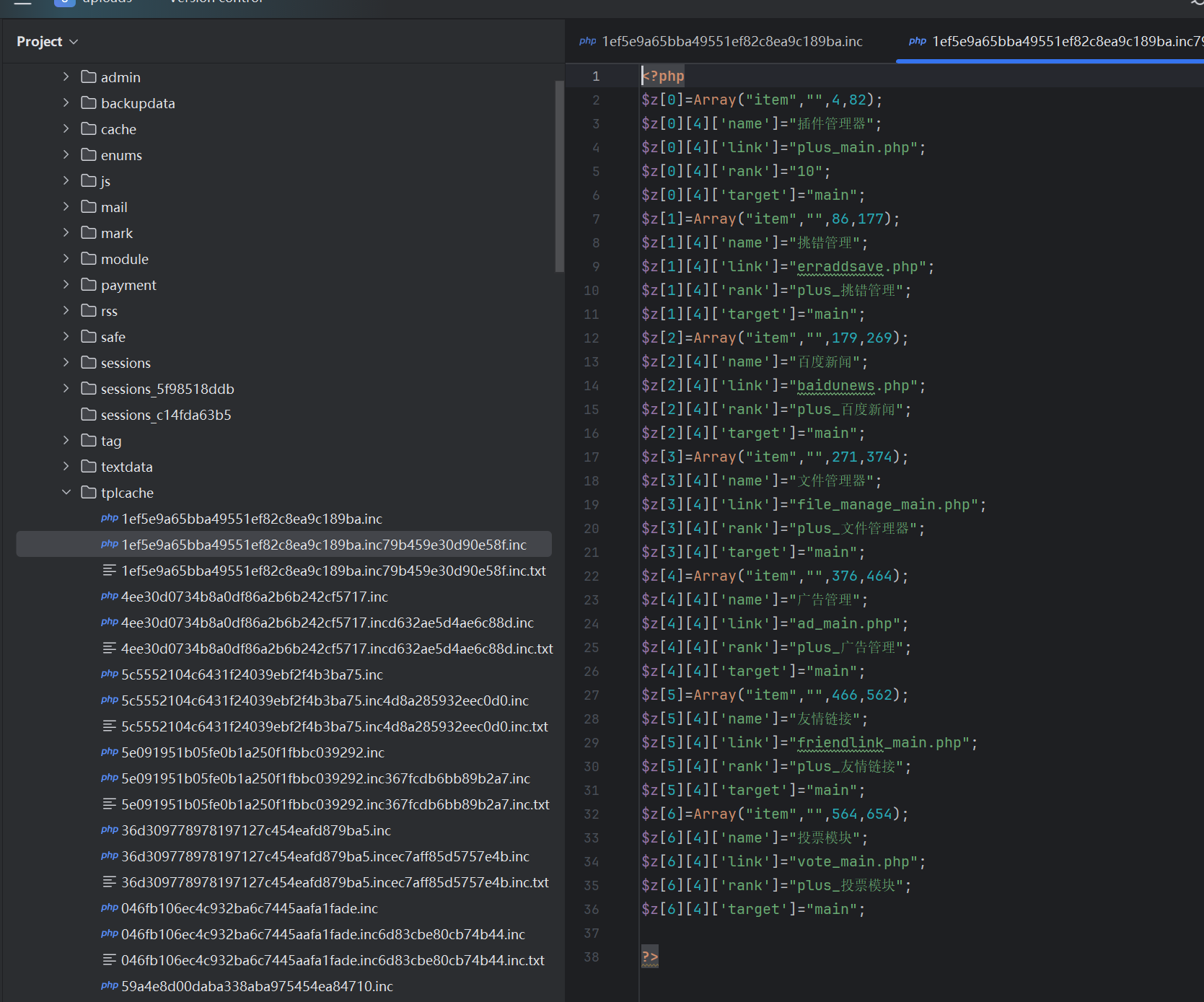Viewport: 1204px width, 1002px height.
Task: Click text file icon of 5c5552104c64...0d0.inc.txt
Action: [x=110, y=726]
